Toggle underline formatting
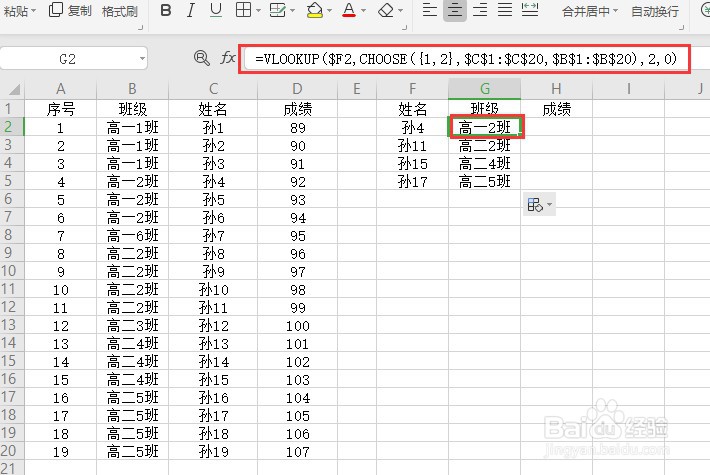Viewport: 710px width, 475px height. (216, 10)
